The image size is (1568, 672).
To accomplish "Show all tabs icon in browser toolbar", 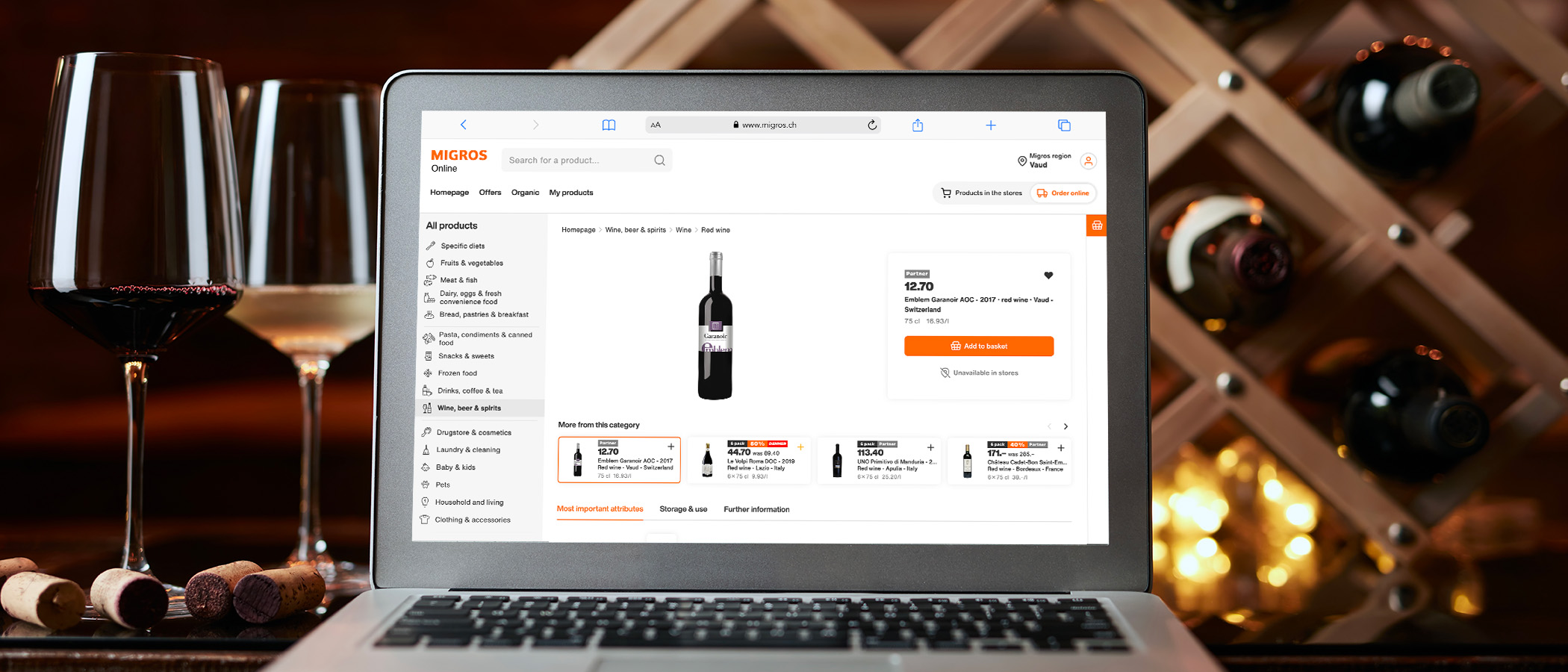I will (x=1064, y=125).
